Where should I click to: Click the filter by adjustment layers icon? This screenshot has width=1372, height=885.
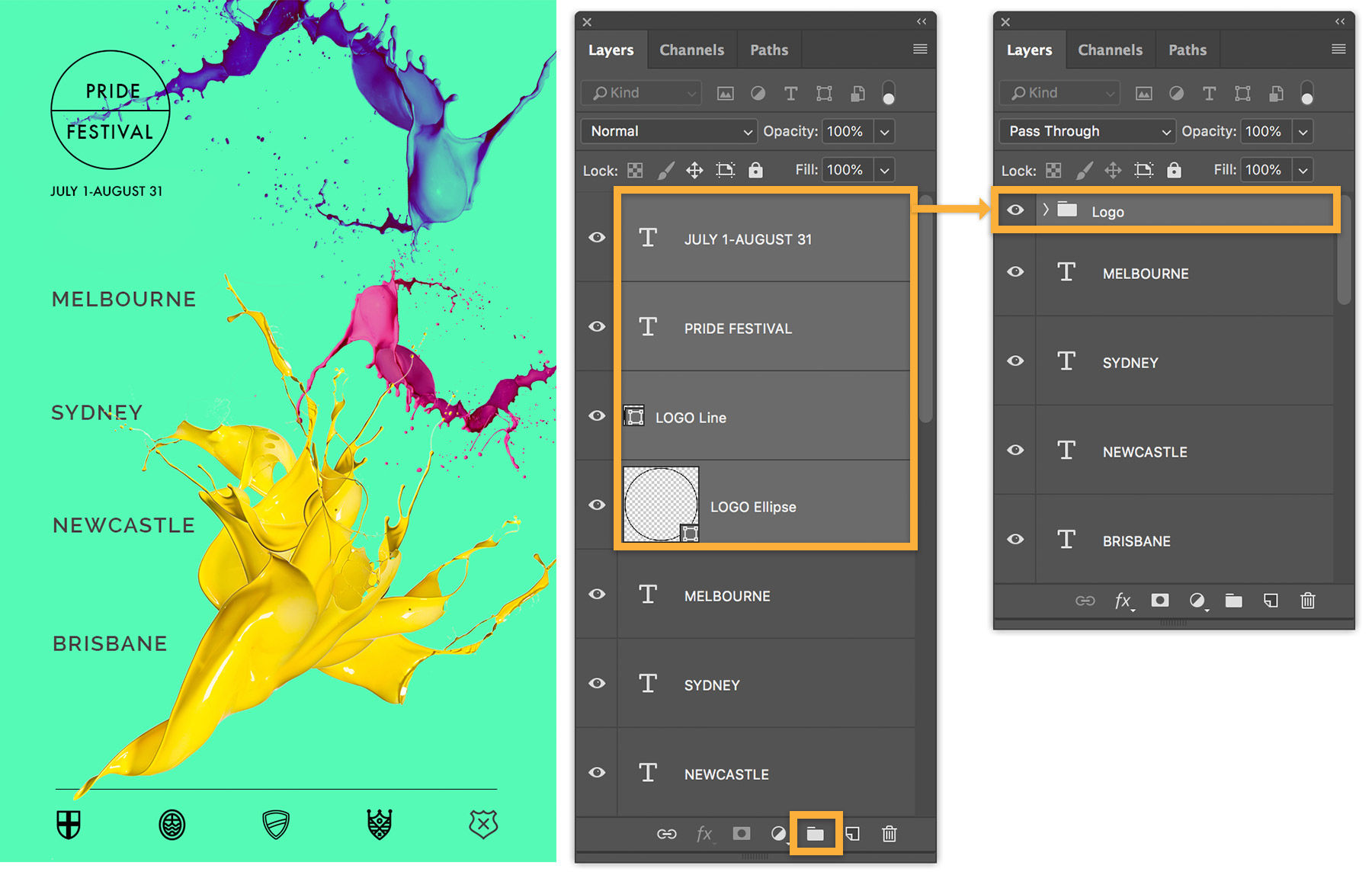pyautogui.click(x=758, y=93)
